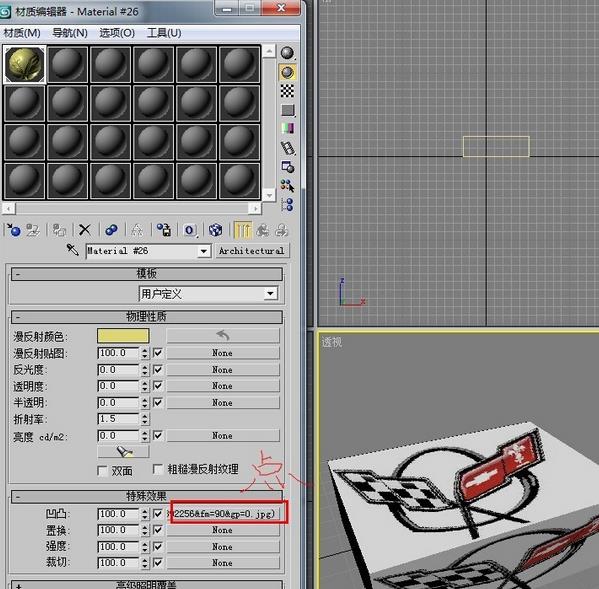Click the Select by Material icon
Viewport: 599px width, 589px height.
[x=288, y=186]
